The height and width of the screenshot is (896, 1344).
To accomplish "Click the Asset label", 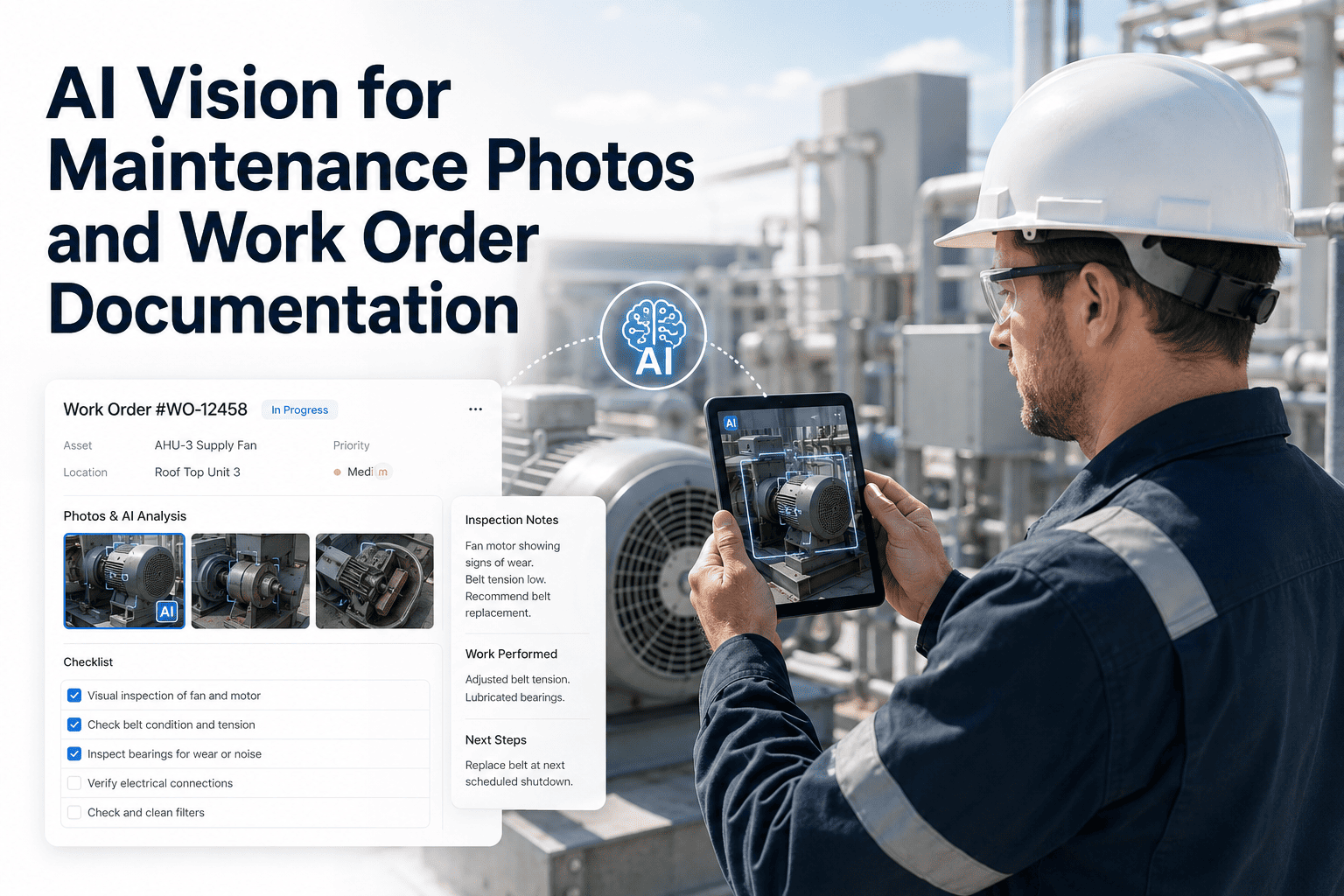I will pos(78,445).
